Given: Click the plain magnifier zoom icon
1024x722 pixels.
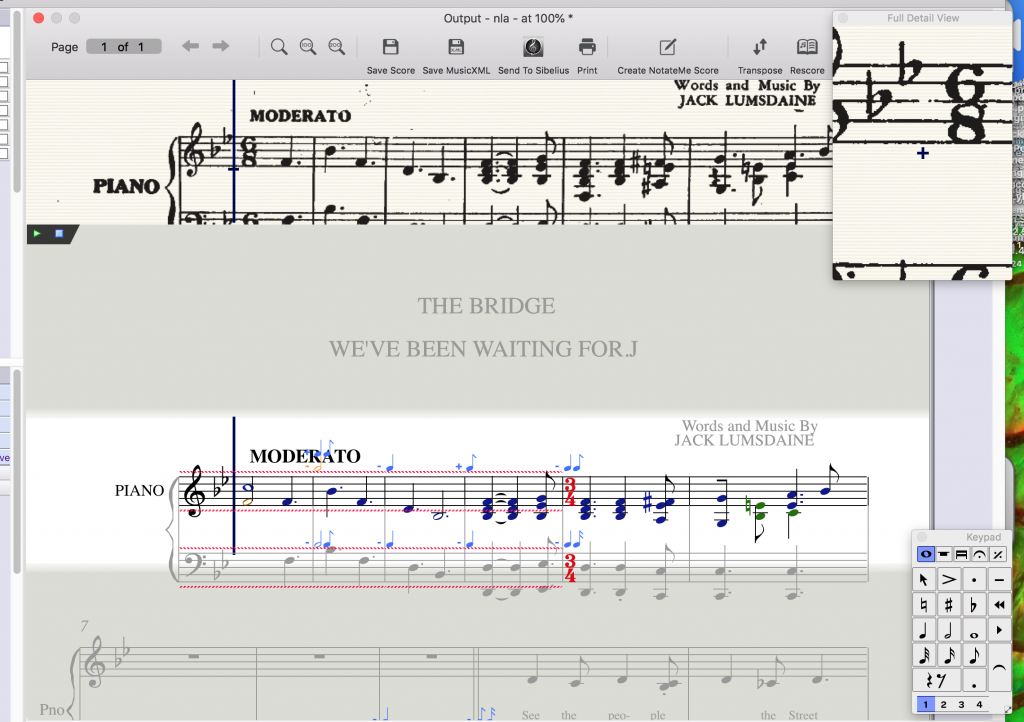Looking at the screenshot, I should [279, 47].
